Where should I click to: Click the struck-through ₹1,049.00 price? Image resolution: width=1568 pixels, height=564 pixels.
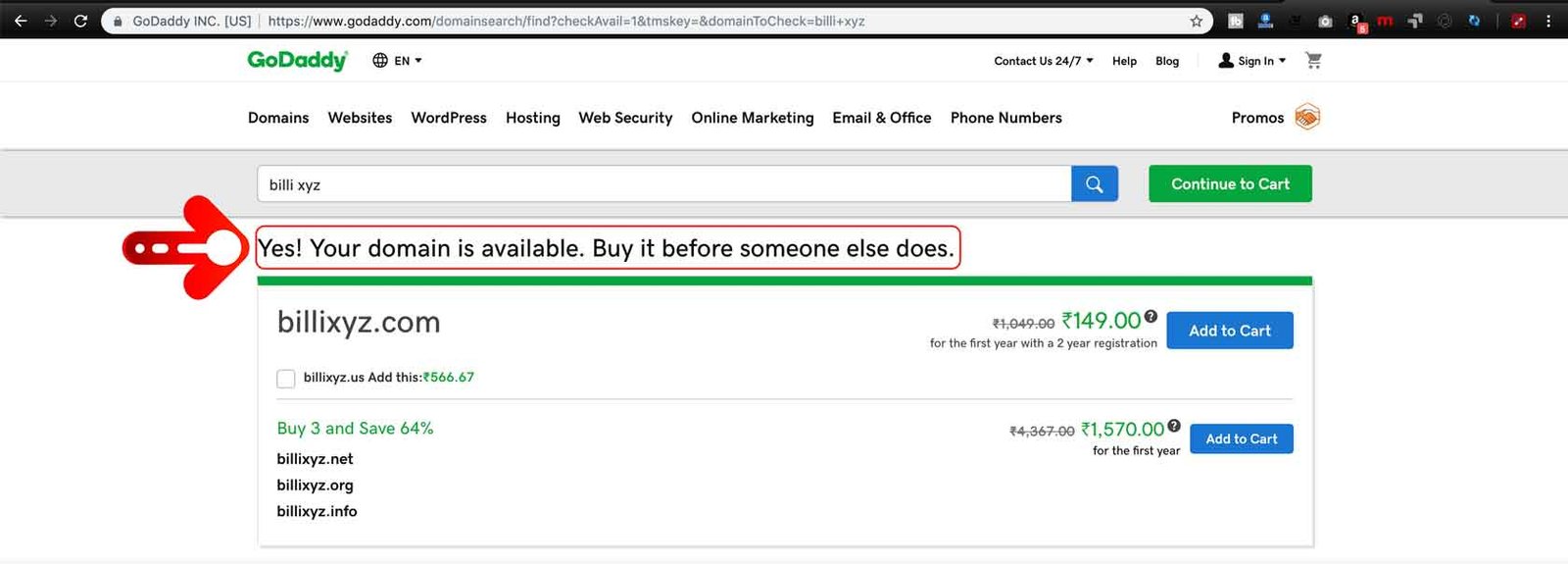pyautogui.click(x=1023, y=323)
